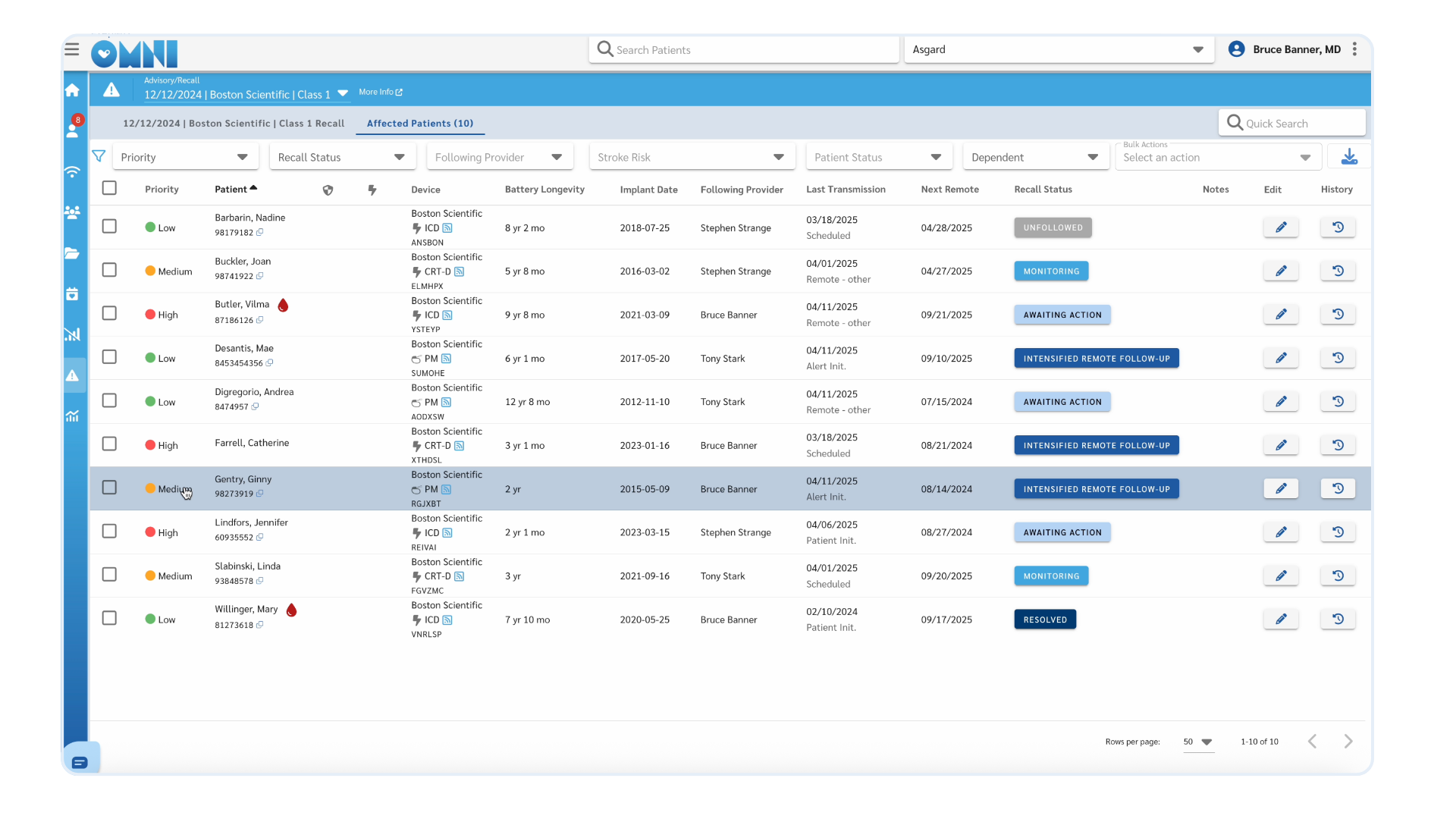Screen dimensions: 1456x819
Task: Open the hamburger menu icon
Action: point(72,49)
